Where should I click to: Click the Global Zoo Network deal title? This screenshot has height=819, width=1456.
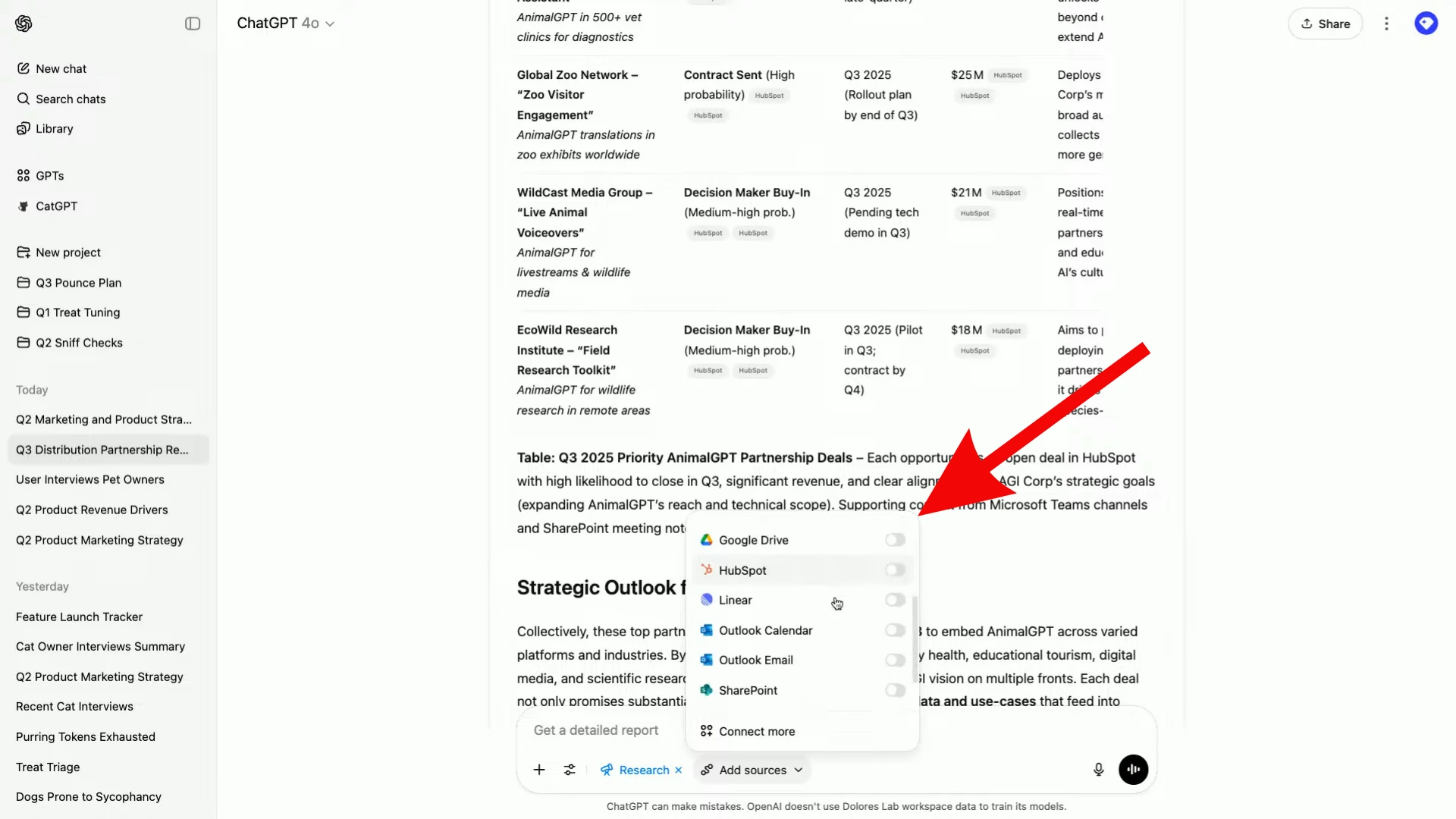(x=577, y=95)
